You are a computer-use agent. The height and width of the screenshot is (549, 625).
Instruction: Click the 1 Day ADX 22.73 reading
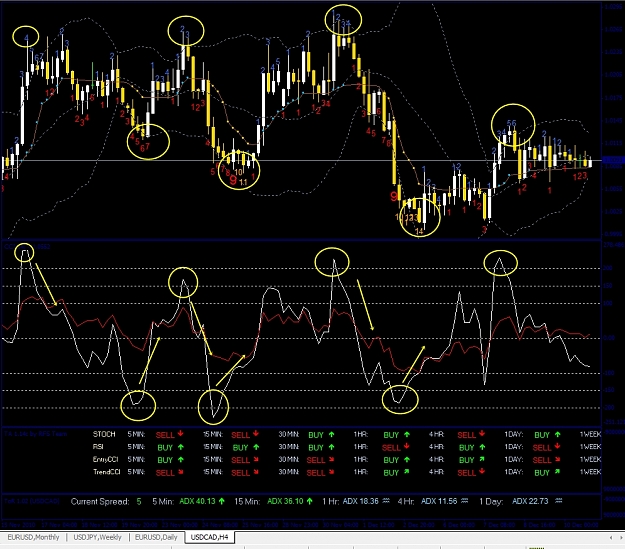[x=530, y=501]
